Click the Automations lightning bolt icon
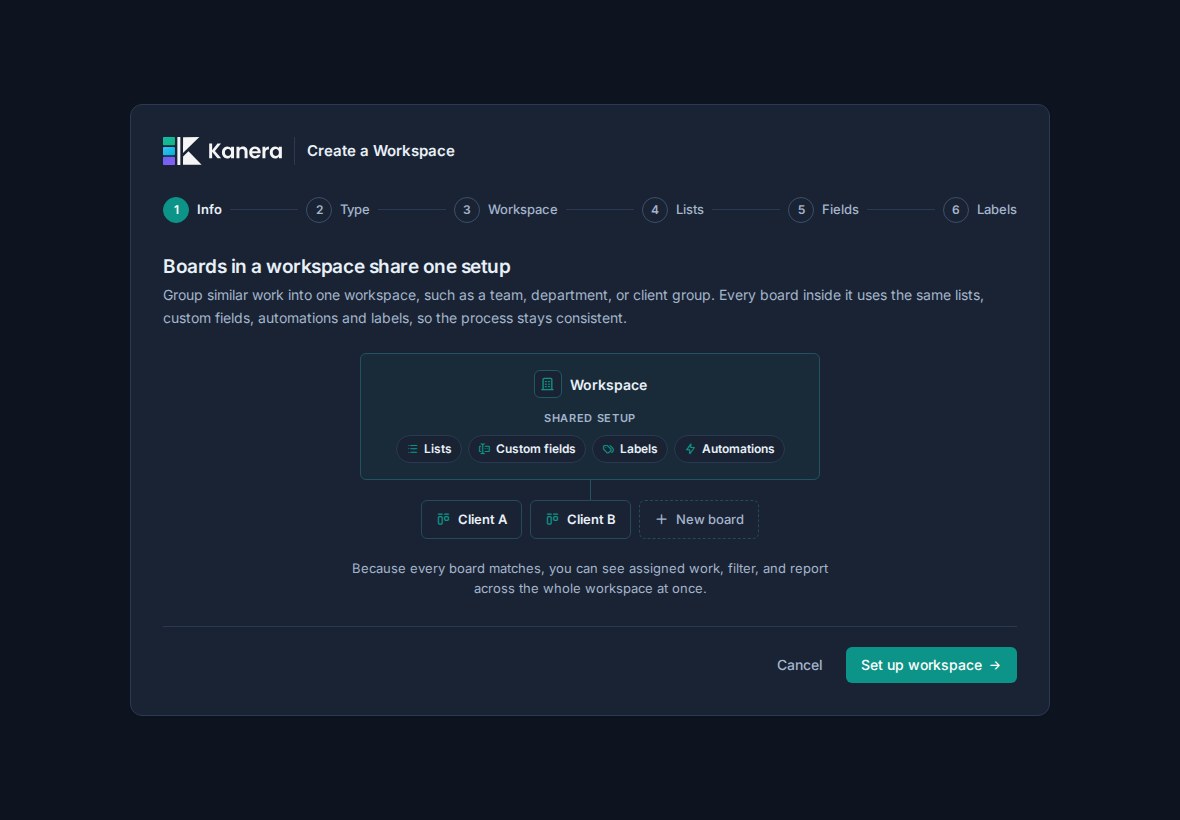1180x820 pixels. pyautogui.click(x=690, y=449)
